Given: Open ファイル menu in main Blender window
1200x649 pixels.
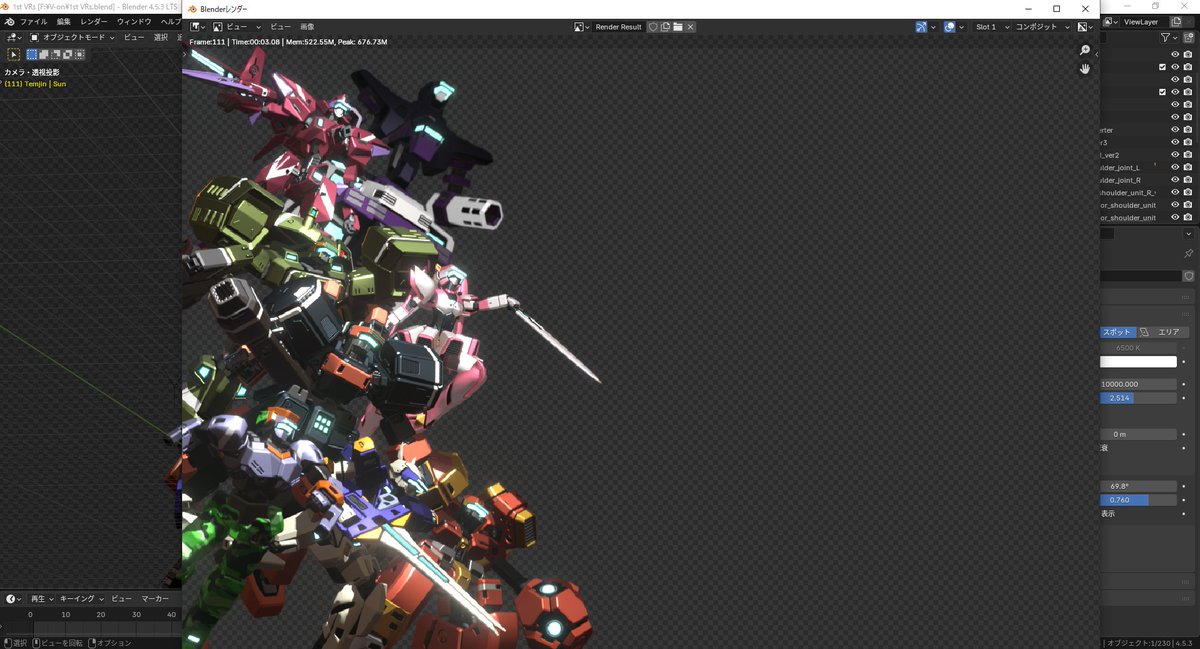Looking at the screenshot, I should point(33,21).
